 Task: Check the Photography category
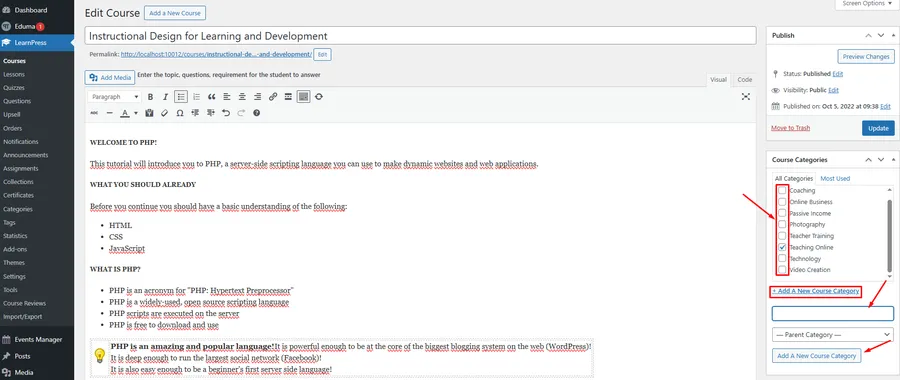[x=782, y=224]
